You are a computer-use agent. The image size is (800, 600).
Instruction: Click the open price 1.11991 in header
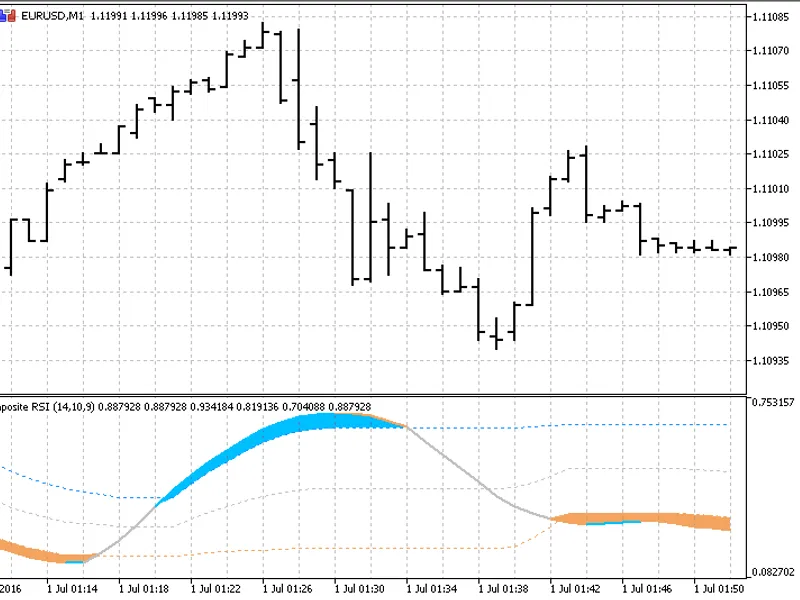click(109, 16)
